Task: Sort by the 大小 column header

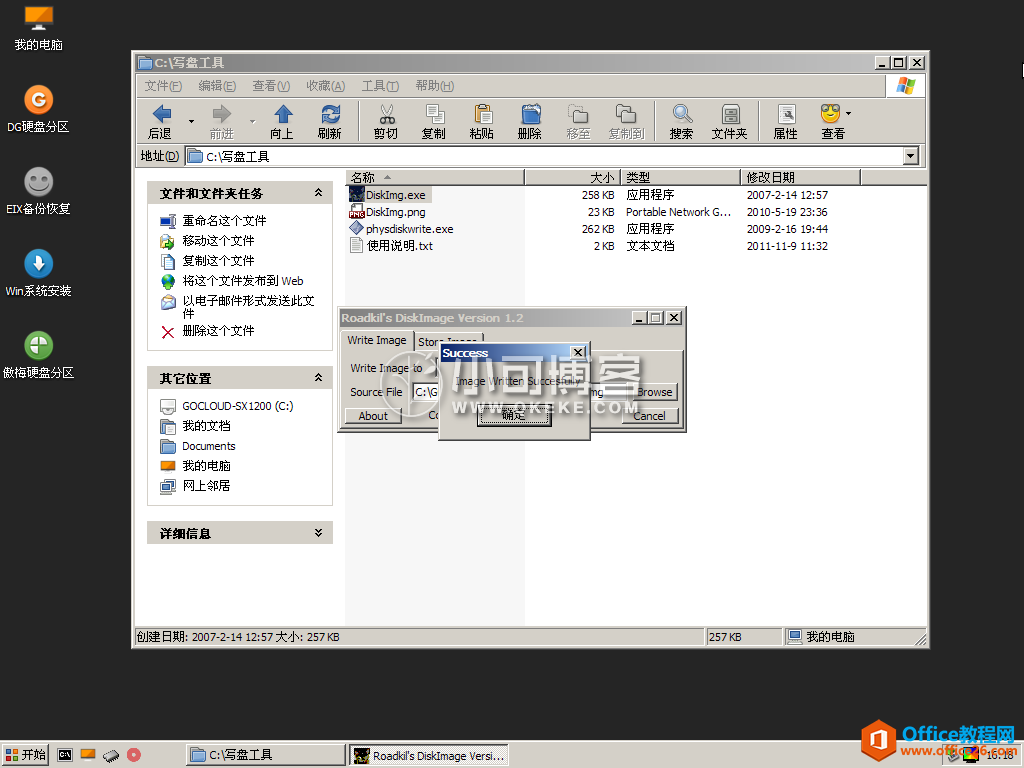Action: coord(572,177)
